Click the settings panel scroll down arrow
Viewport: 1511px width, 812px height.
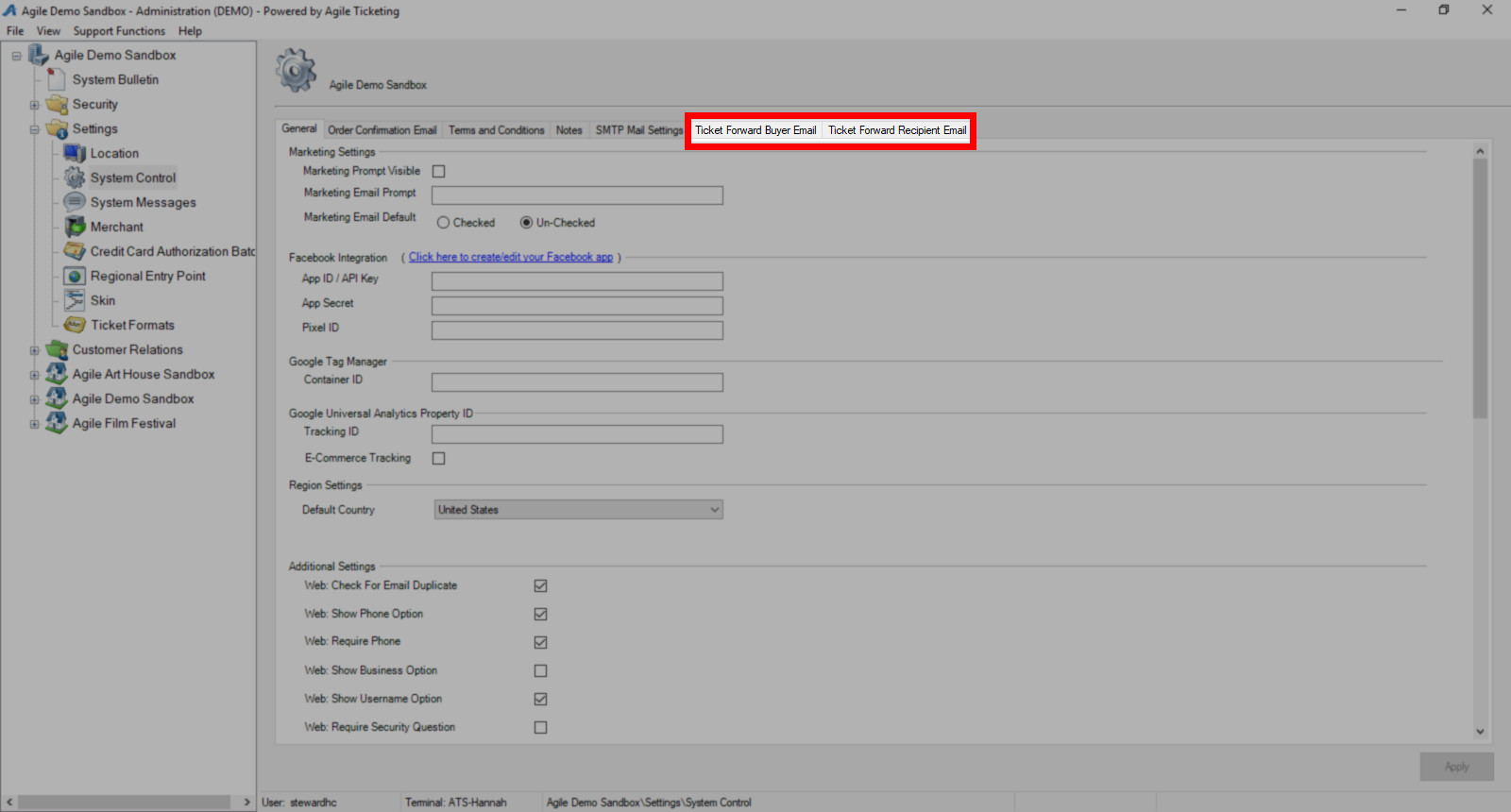click(1480, 732)
